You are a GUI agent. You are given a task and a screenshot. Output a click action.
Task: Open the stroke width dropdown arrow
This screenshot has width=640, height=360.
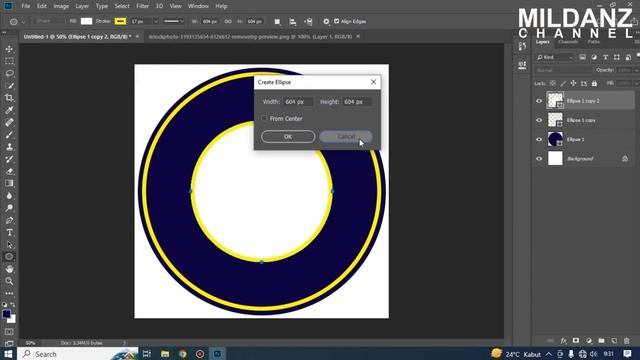pyautogui.click(x=155, y=21)
